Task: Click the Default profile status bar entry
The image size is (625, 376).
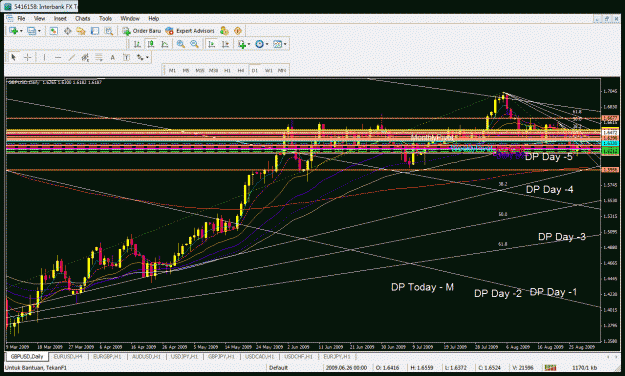Action: pyautogui.click(x=278, y=368)
